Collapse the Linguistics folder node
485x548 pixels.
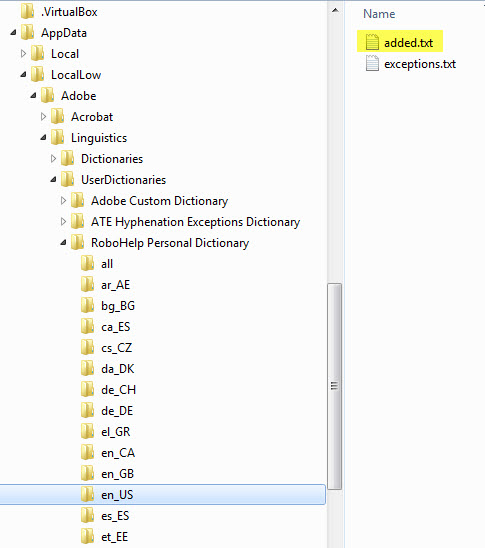[43, 138]
